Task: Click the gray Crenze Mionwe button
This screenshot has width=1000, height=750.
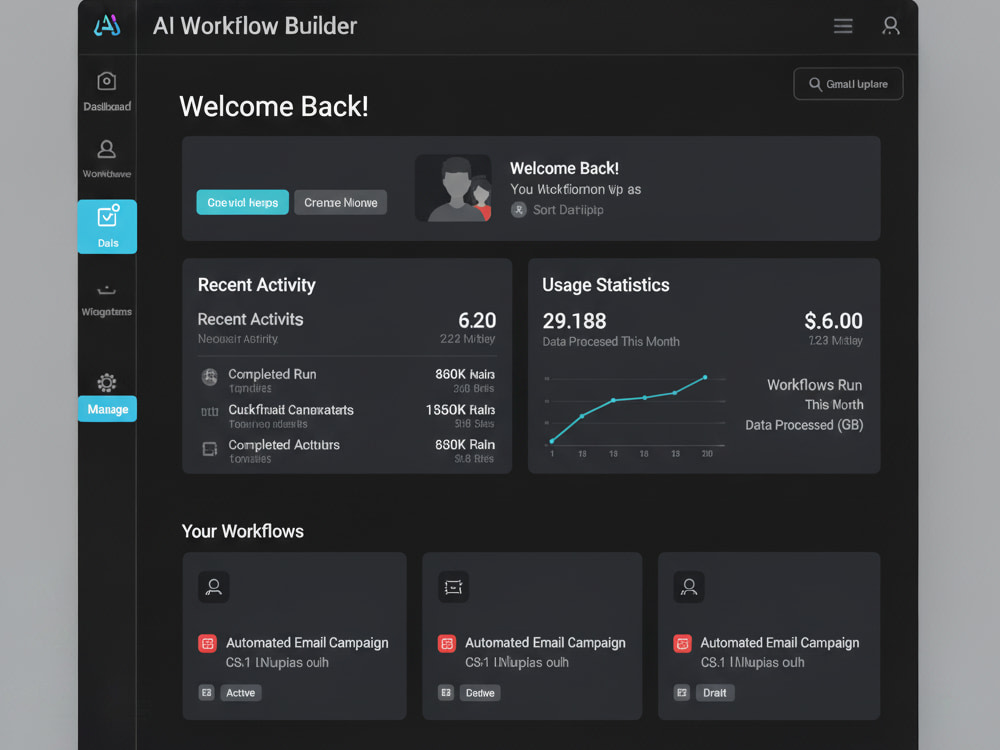Action: tap(341, 202)
